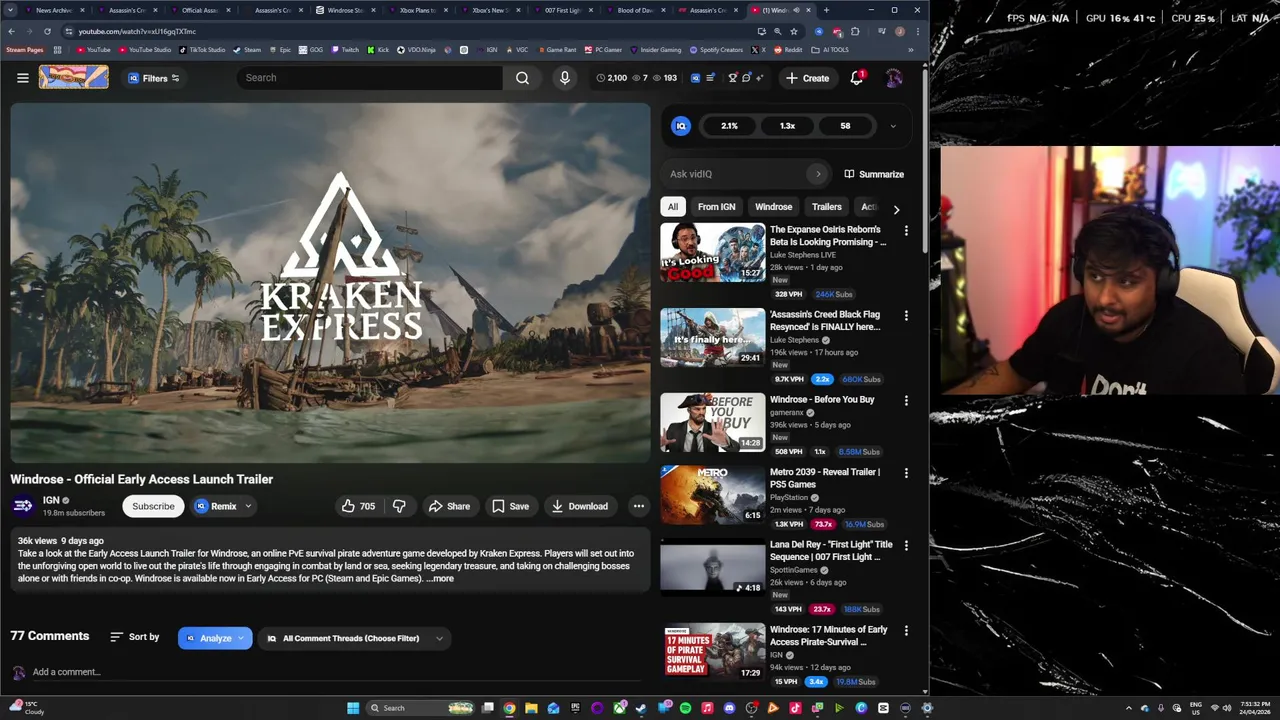Download the video
Screen dimensions: 1280x720
pos(580,506)
